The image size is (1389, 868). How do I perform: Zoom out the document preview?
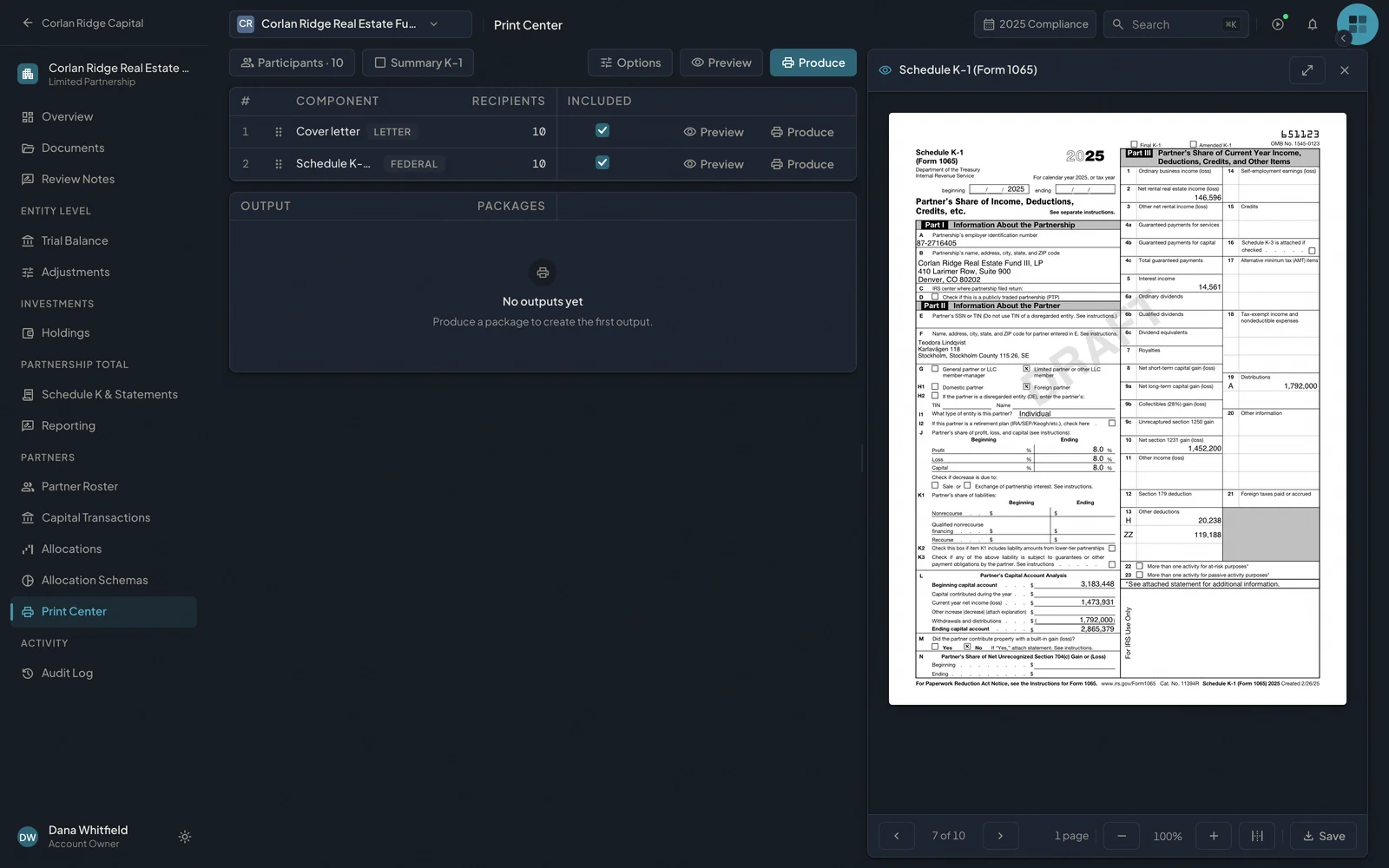pos(1122,836)
